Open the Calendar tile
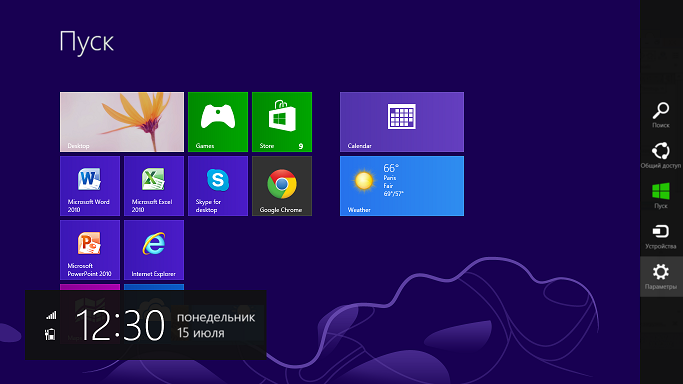Screen dimensions: 683x384 tap(402, 122)
